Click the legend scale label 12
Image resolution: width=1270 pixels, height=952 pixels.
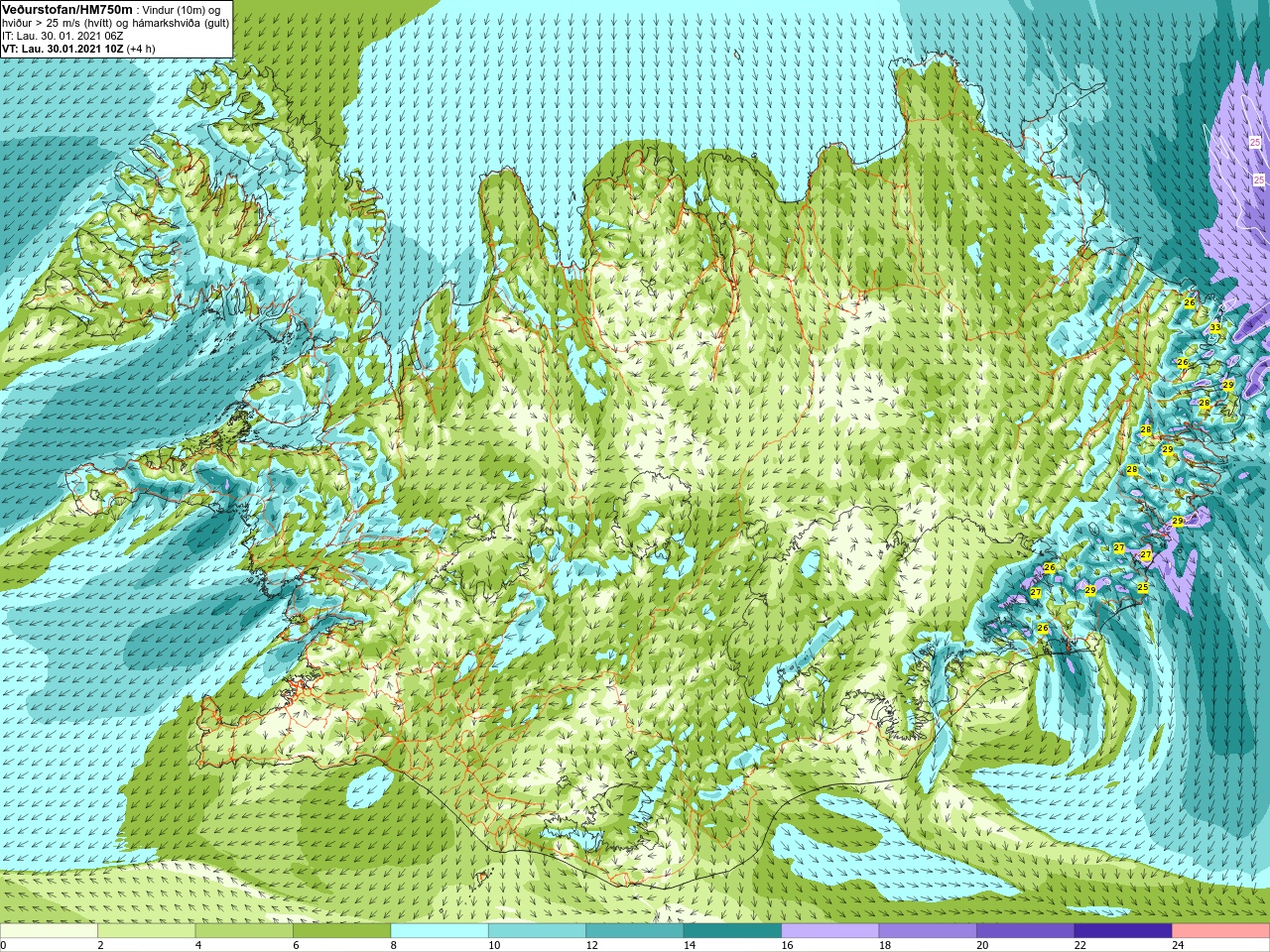tap(591, 946)
